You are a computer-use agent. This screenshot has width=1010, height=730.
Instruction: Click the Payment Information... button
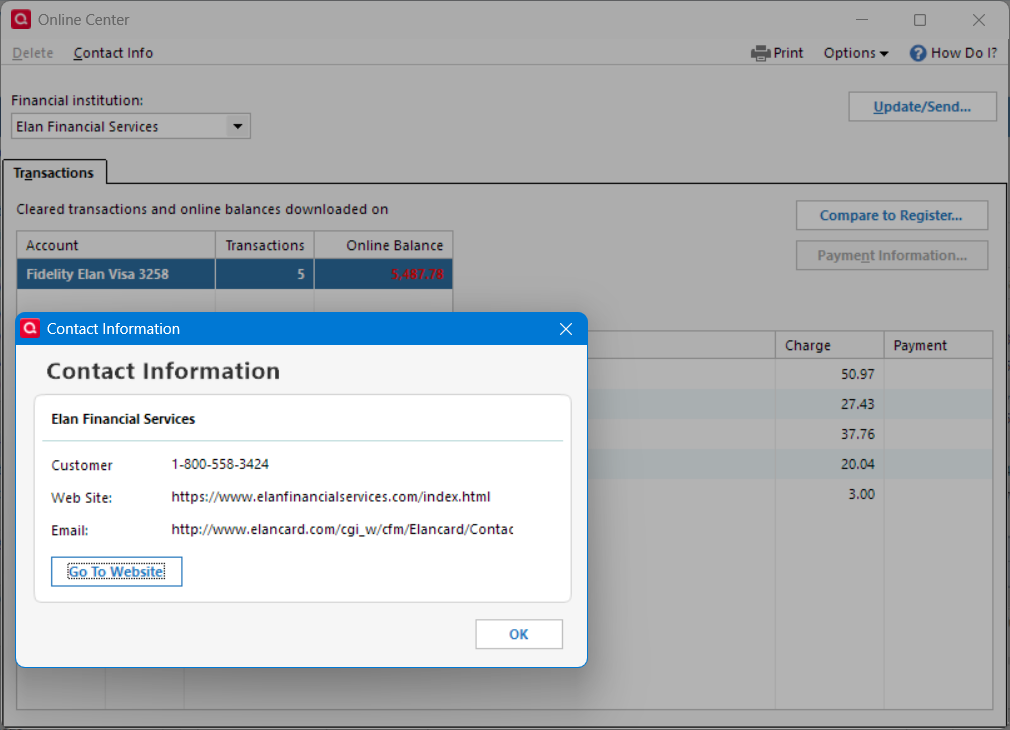(x=891, y=255)
